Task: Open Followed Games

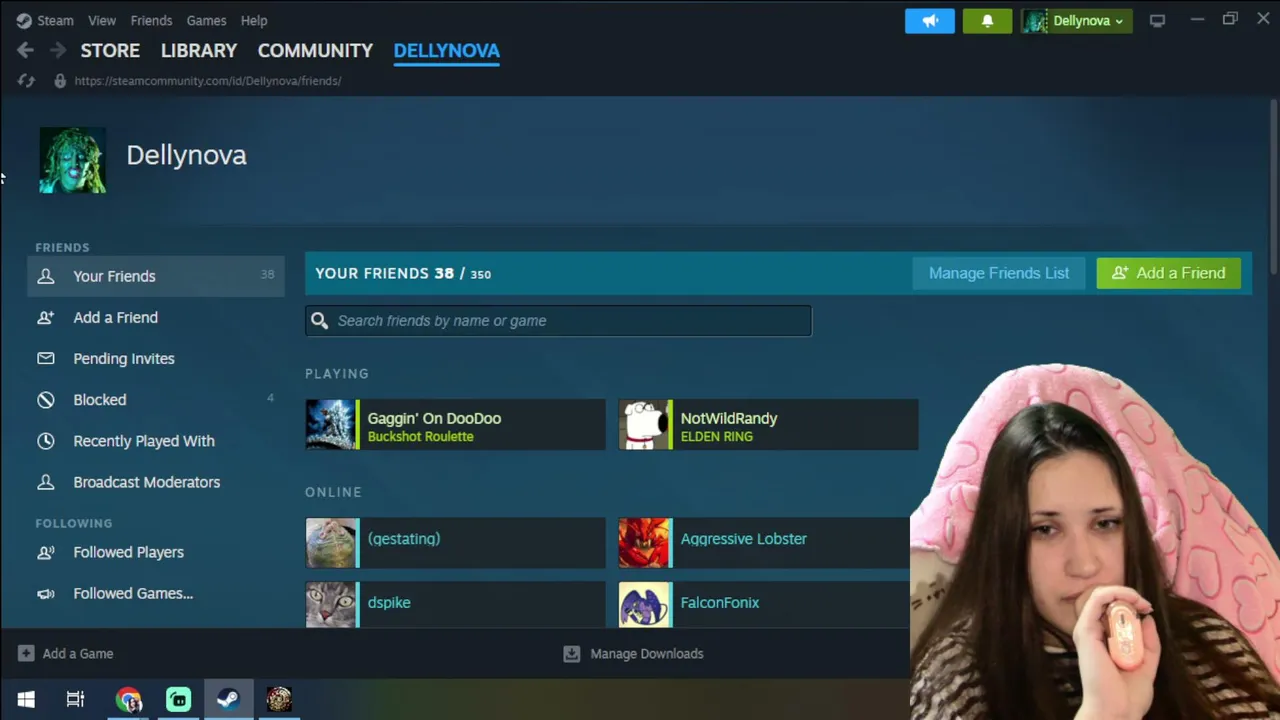Action: pyautogui.click(x=156, y=593)
